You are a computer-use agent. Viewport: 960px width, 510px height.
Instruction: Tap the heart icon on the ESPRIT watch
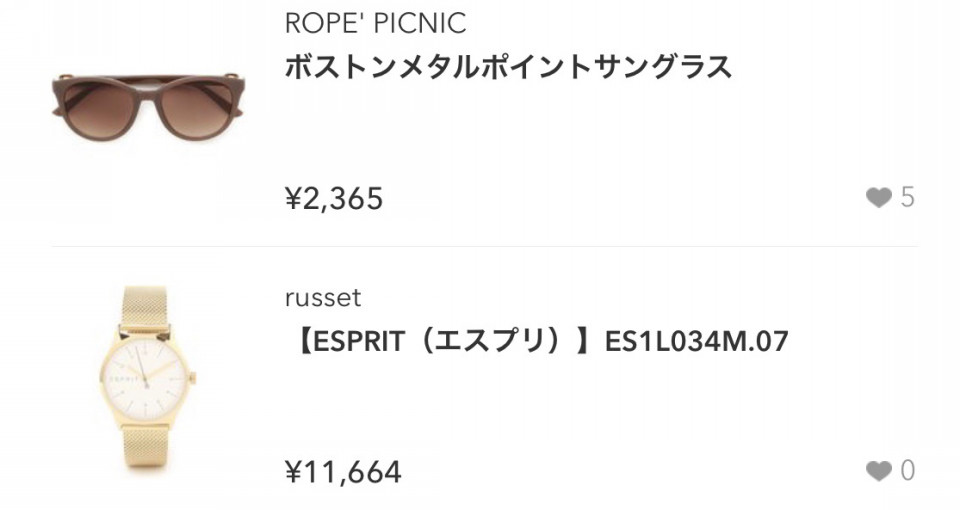click(879, 471)
